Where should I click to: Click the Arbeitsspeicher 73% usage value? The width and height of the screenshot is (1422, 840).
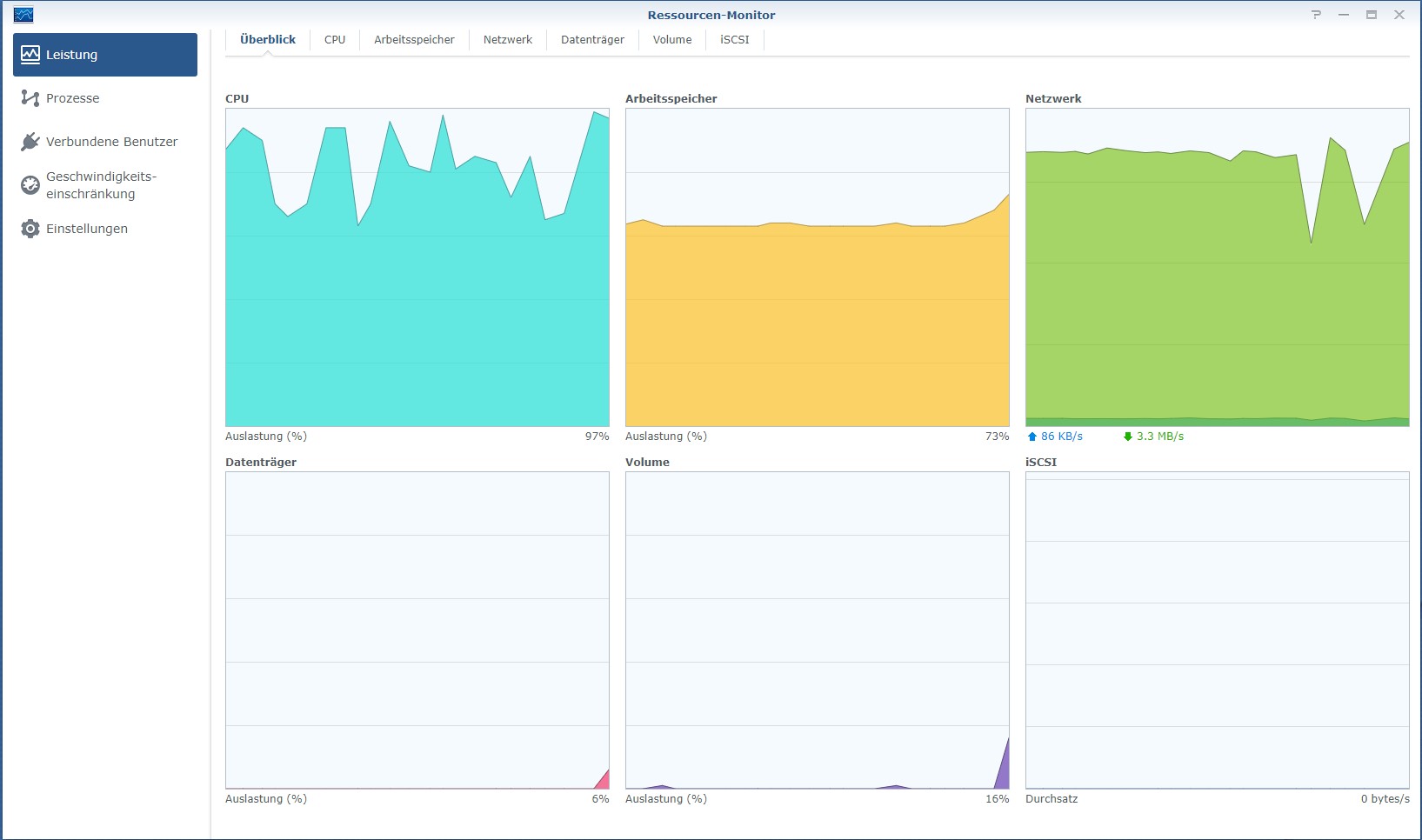997,437
